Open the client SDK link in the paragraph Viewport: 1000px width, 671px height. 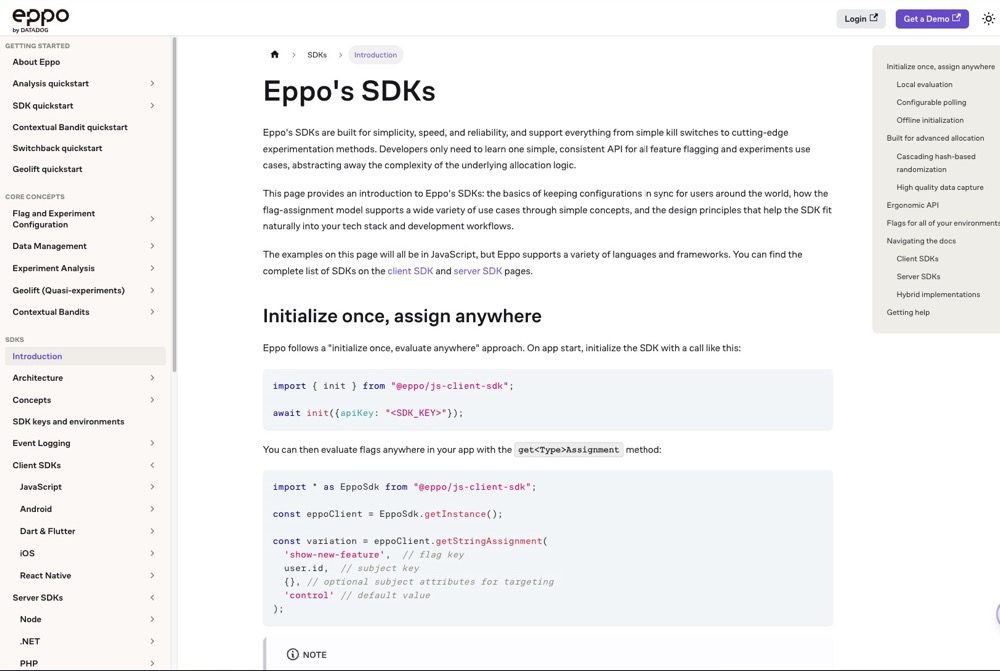coord(410,270)
